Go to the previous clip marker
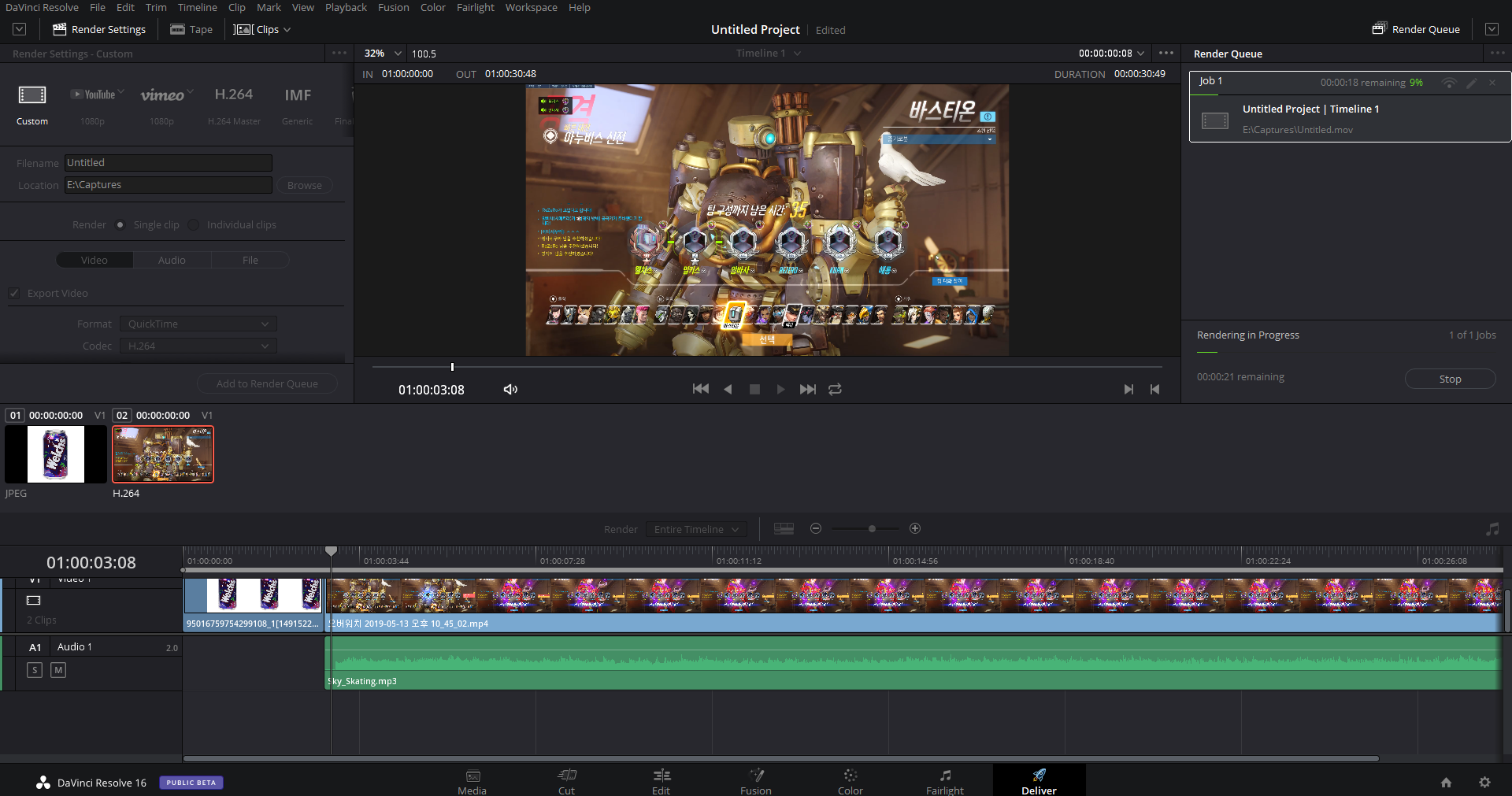 pyautogui.click(x=1154, y=389)
